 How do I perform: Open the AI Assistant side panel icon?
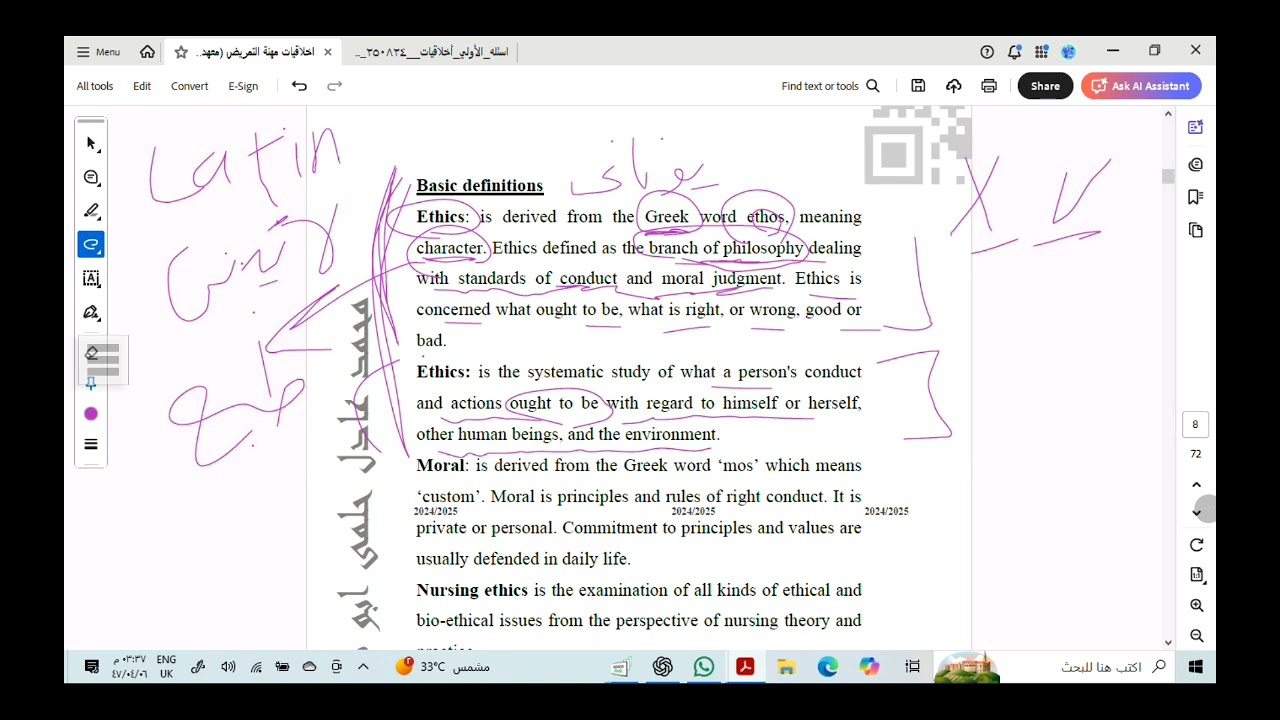(x=1195, y=127)
